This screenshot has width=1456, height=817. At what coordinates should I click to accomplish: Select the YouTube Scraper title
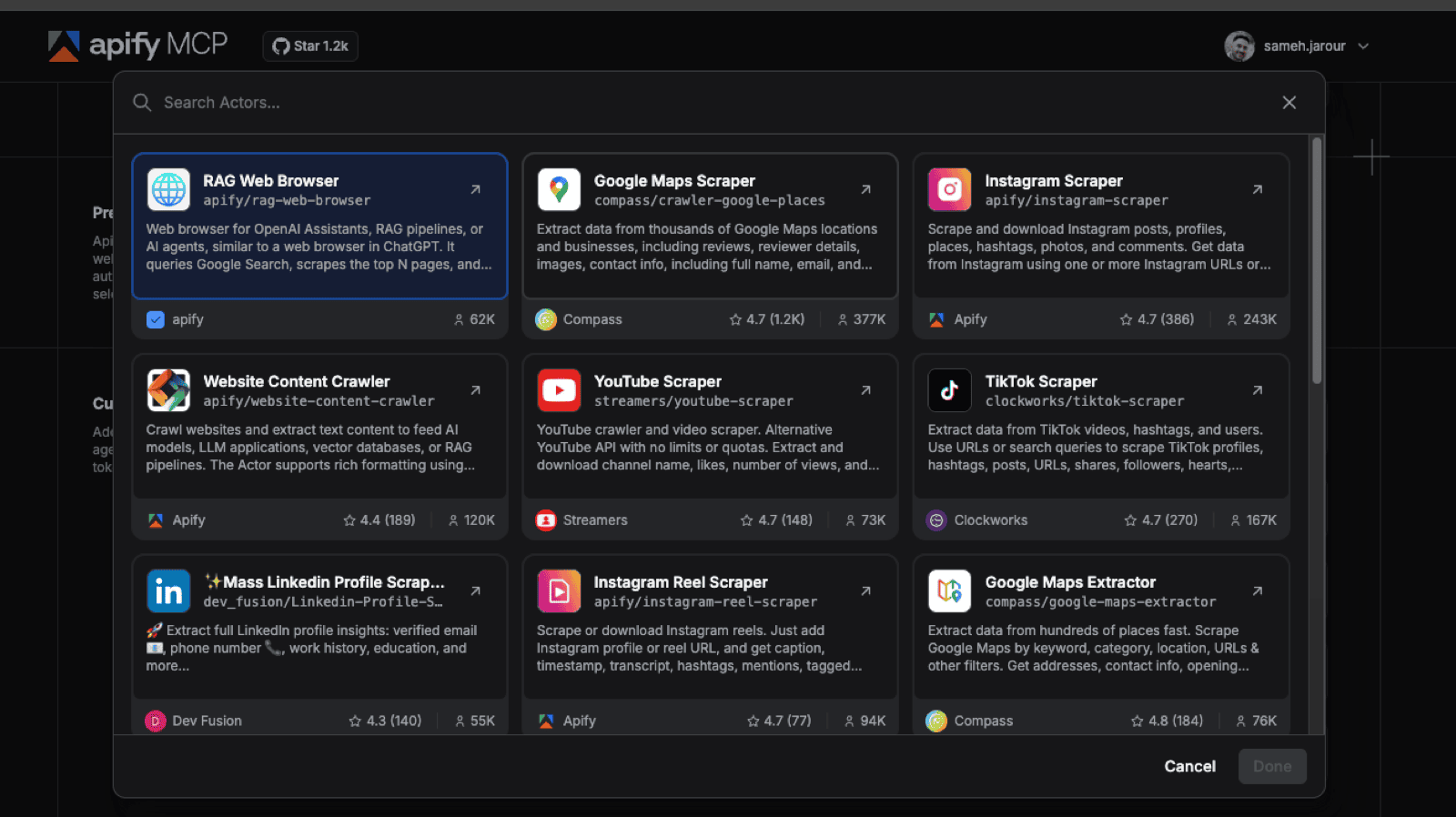pyautogui.click(x=658, y=382)
